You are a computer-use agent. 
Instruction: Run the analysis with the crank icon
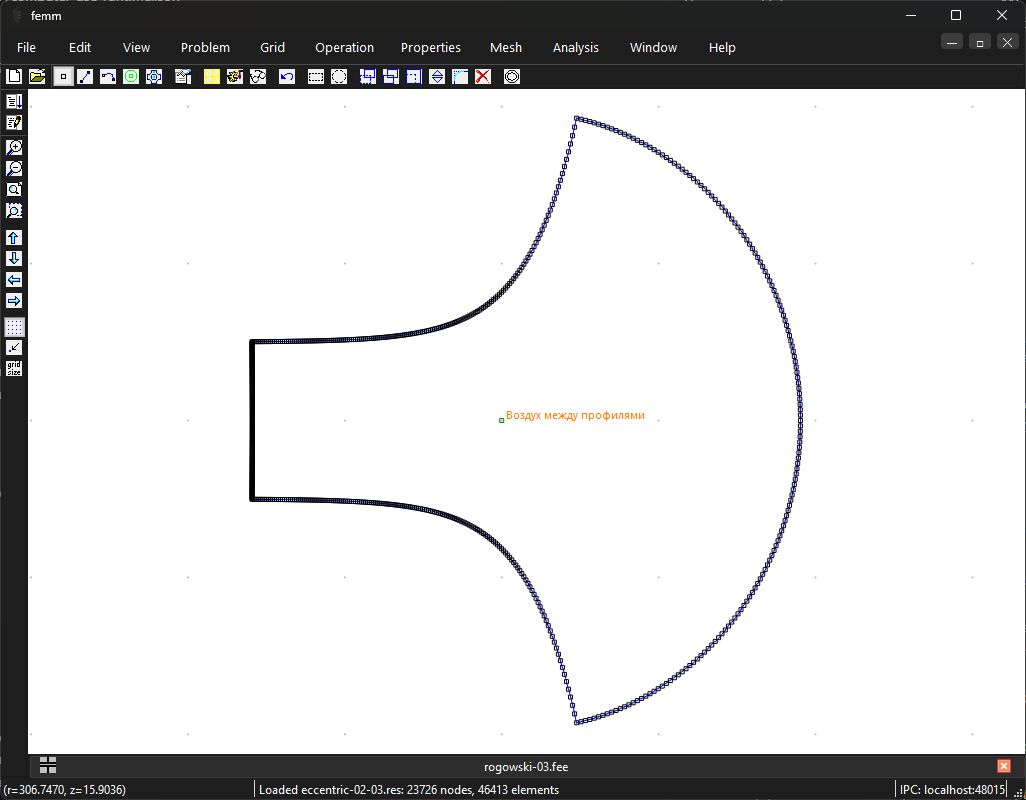(235, 77)
